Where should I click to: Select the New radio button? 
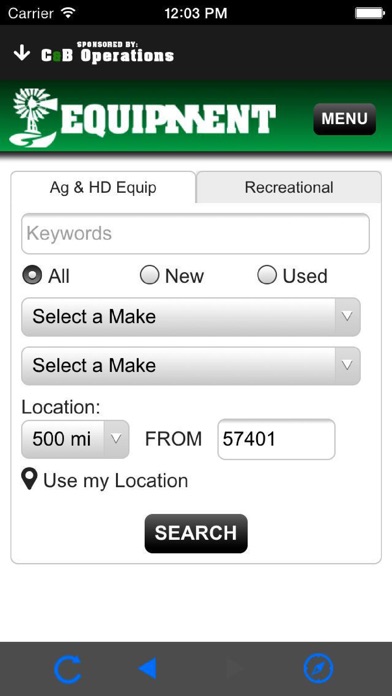[149, 275]
